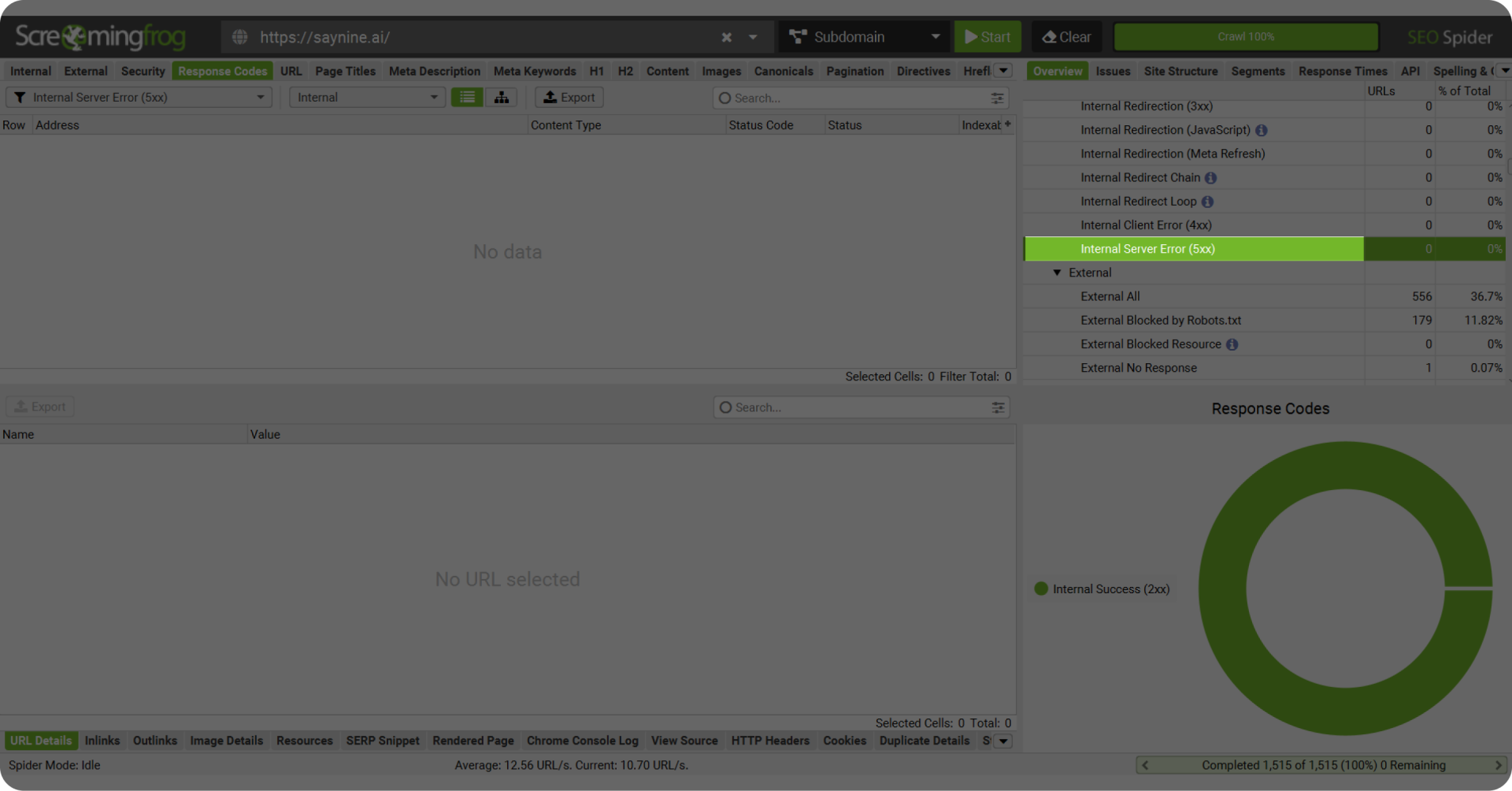Viewport: 1512px width, 791px height.
Task: Select External All row
Action: [x=1265, y=296]
